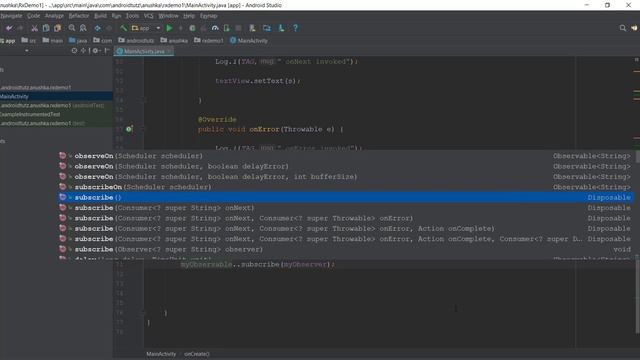The image size is (640, 360).
Task: Open the Navigate menu
Action: [x=11, y=16]
